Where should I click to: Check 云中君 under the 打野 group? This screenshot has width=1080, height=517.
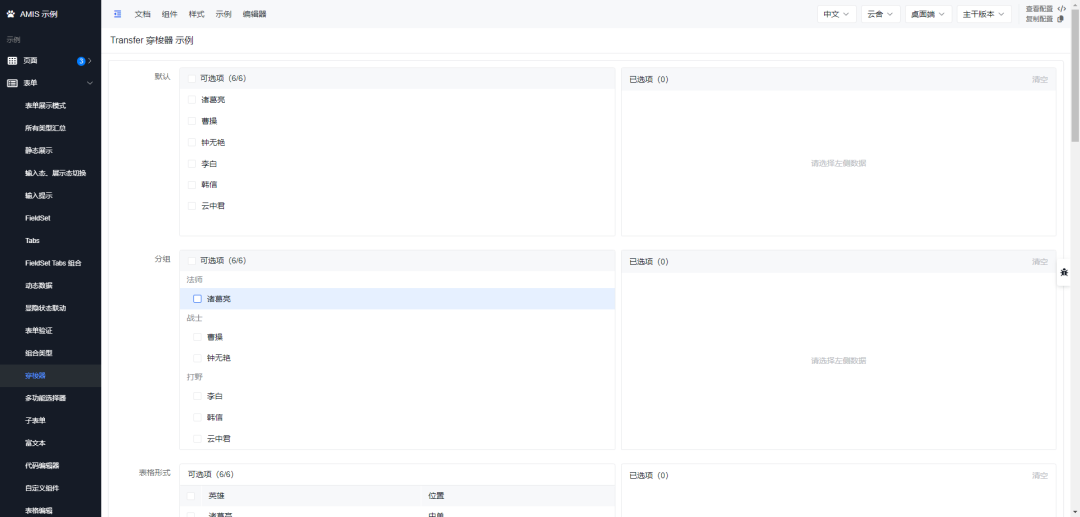point(198,439)
